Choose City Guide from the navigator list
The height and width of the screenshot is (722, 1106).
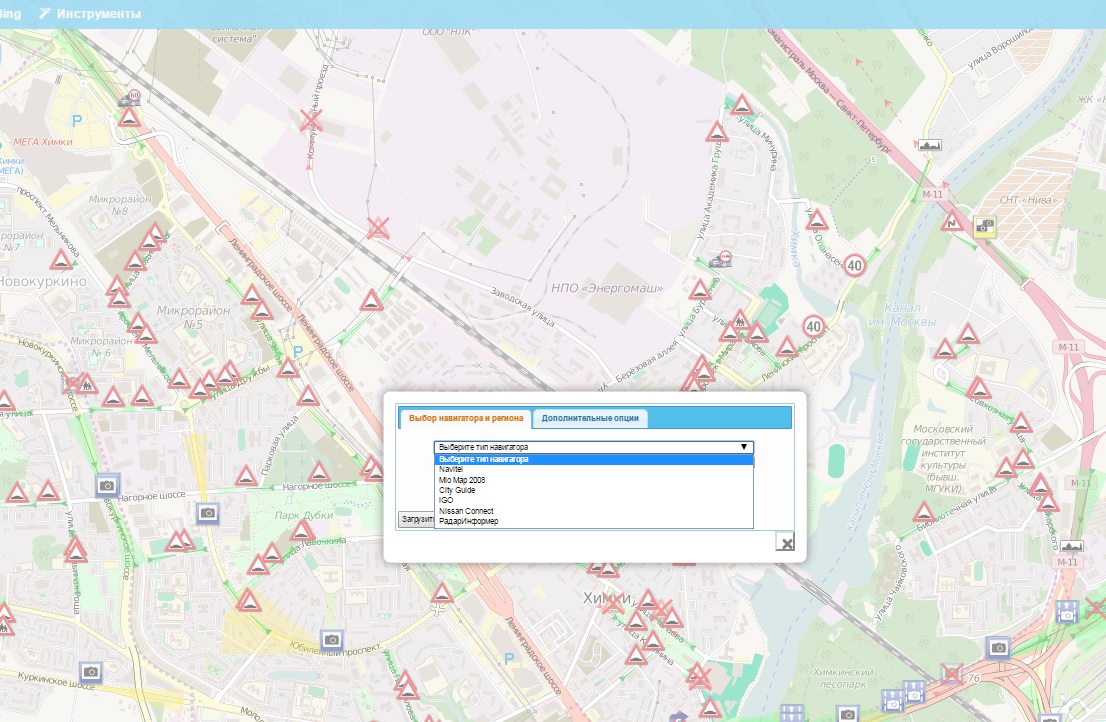[x=457, y=490]
